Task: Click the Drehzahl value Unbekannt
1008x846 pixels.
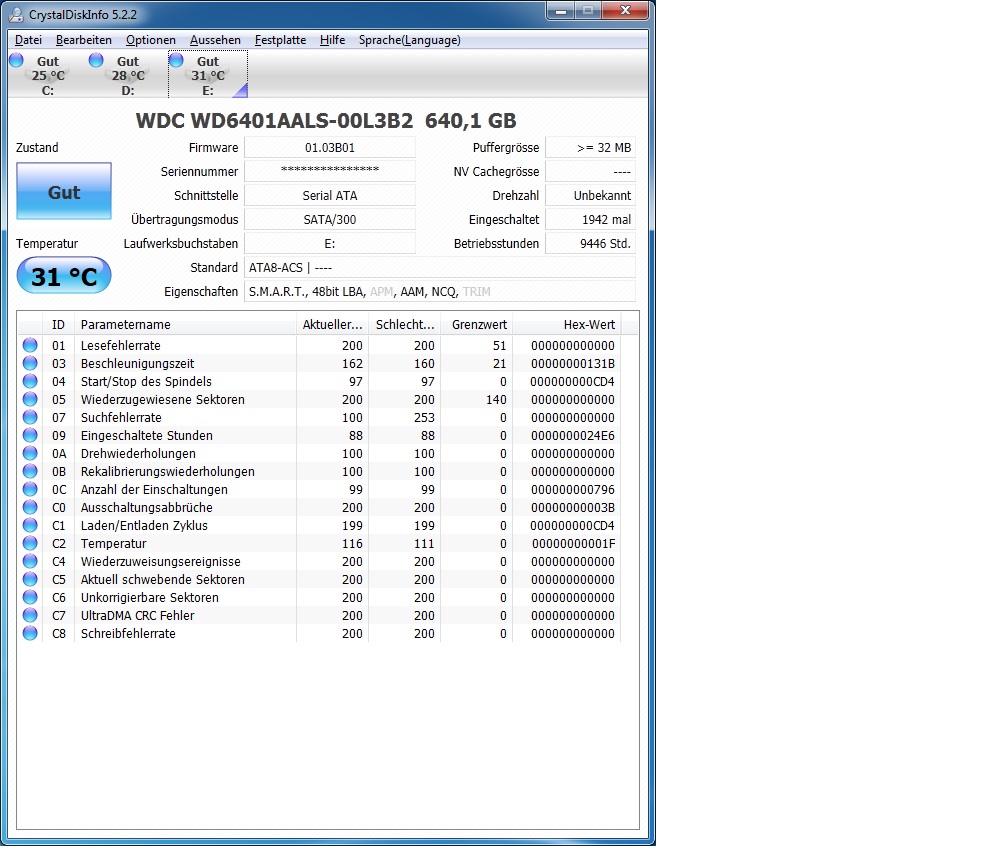Action: point(590,195)
